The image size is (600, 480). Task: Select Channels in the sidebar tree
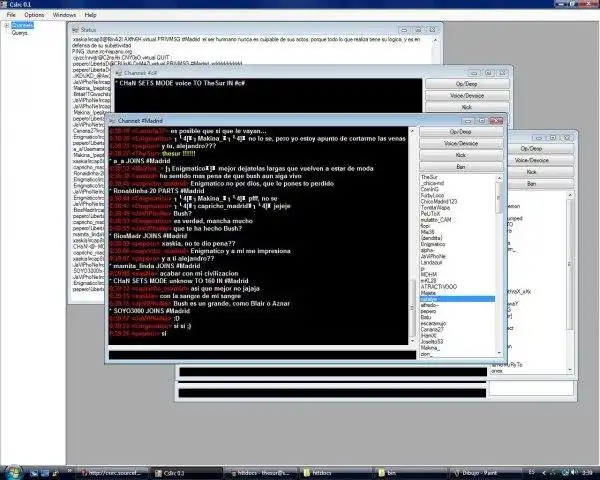[x=22, y=25]
